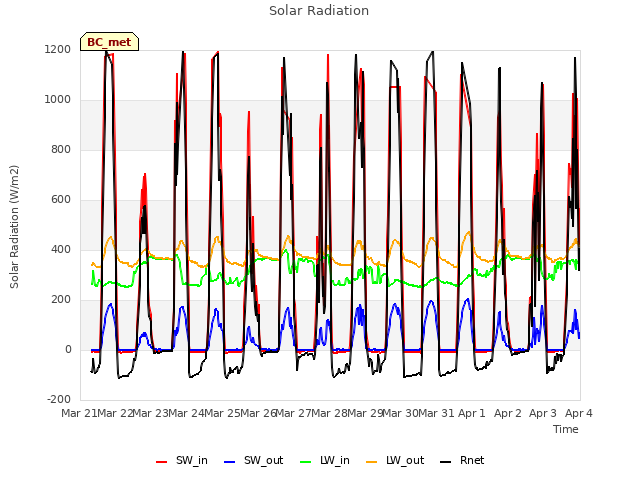Screen dimensions: 640x480
Task: Click the blue SW_out legend swatch
Action: click(x=230, y=462)
